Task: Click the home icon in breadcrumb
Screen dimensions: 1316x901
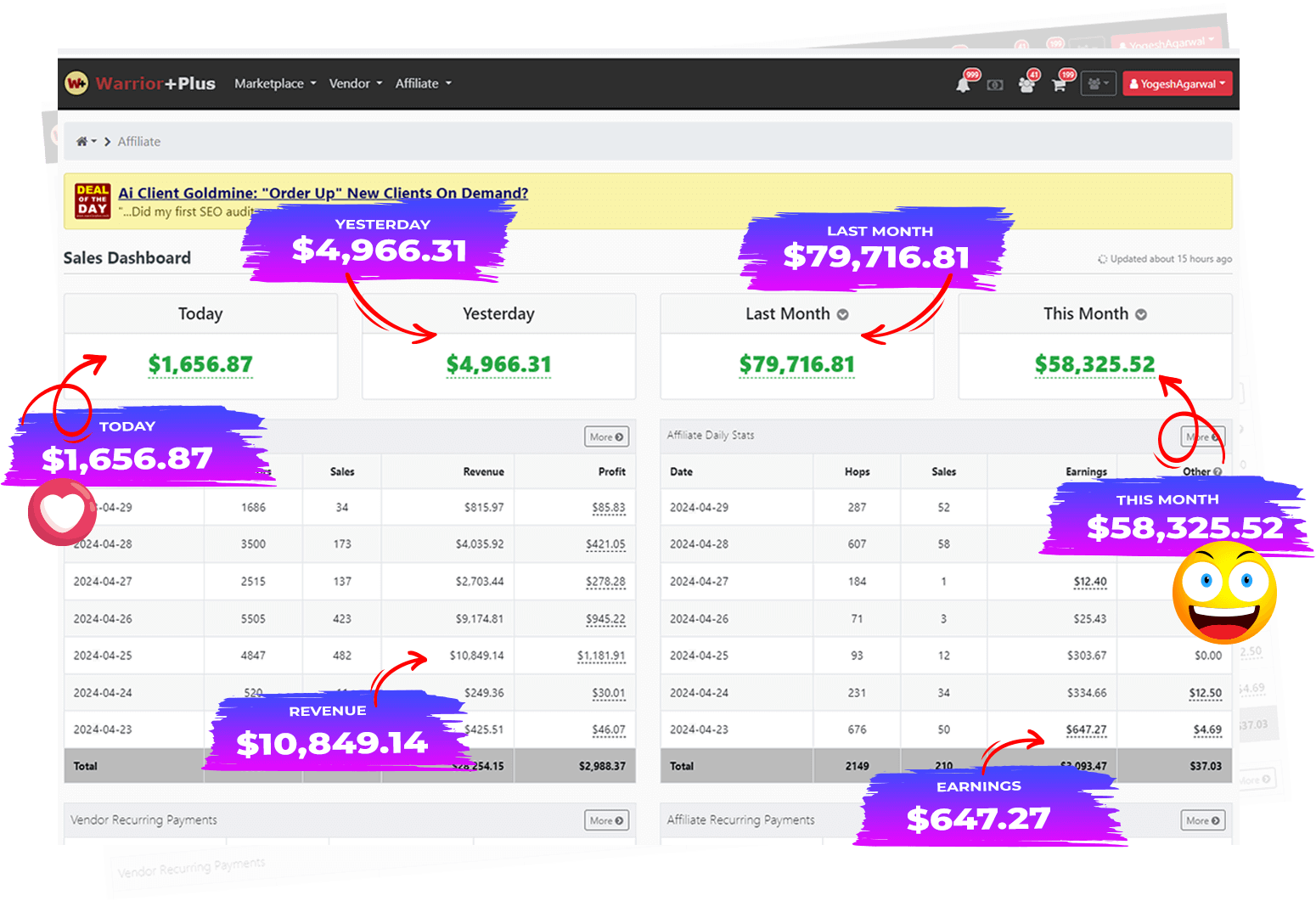Action: [x=82, y=142]
